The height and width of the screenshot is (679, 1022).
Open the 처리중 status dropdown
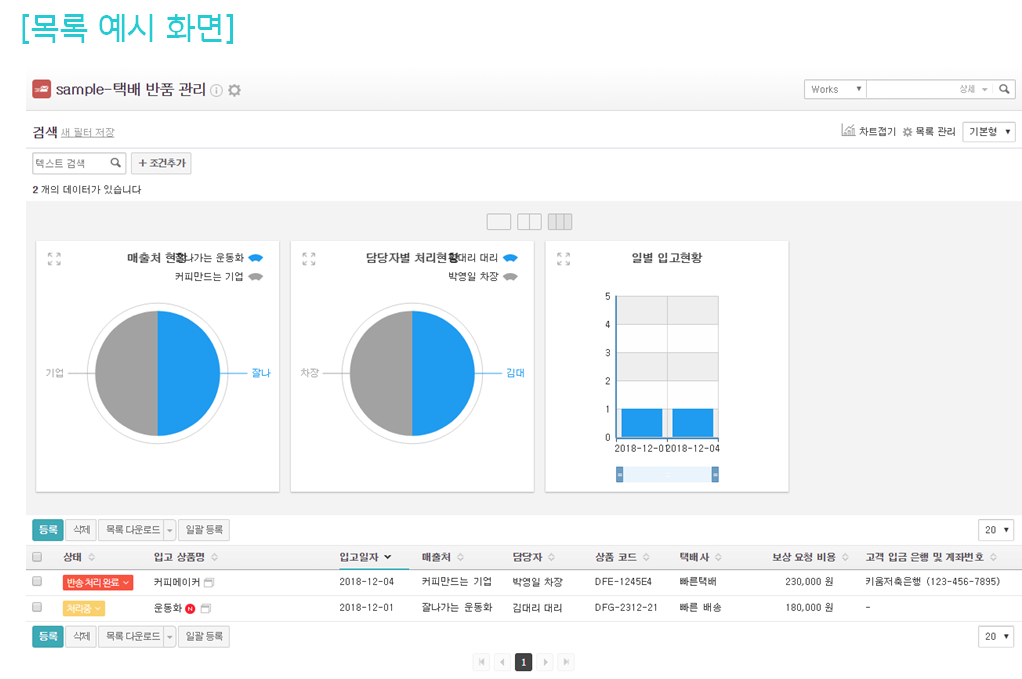coord(84,608)
